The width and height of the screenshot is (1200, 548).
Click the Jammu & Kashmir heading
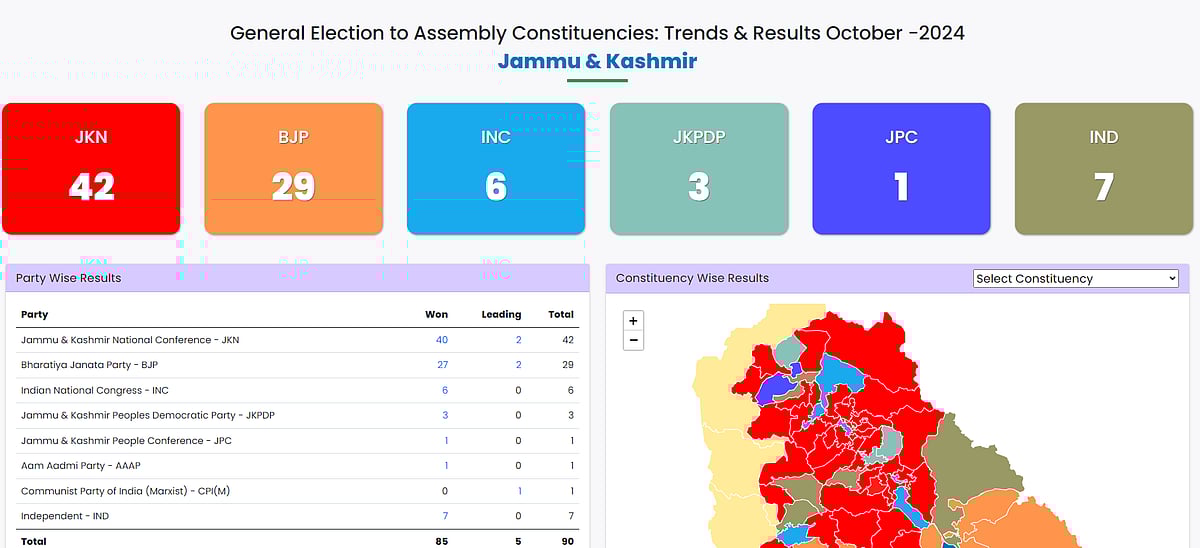click(597, 61)
